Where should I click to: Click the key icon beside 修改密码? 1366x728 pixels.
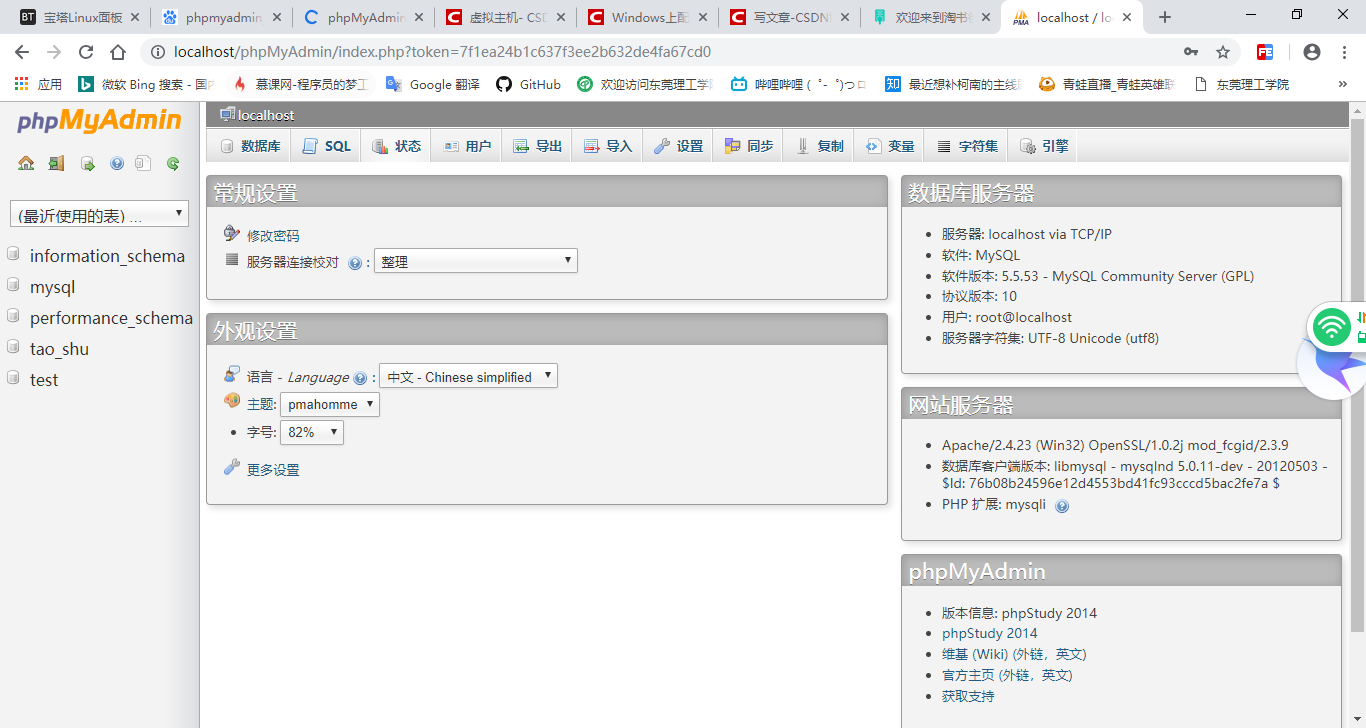(x=232, y=233)
